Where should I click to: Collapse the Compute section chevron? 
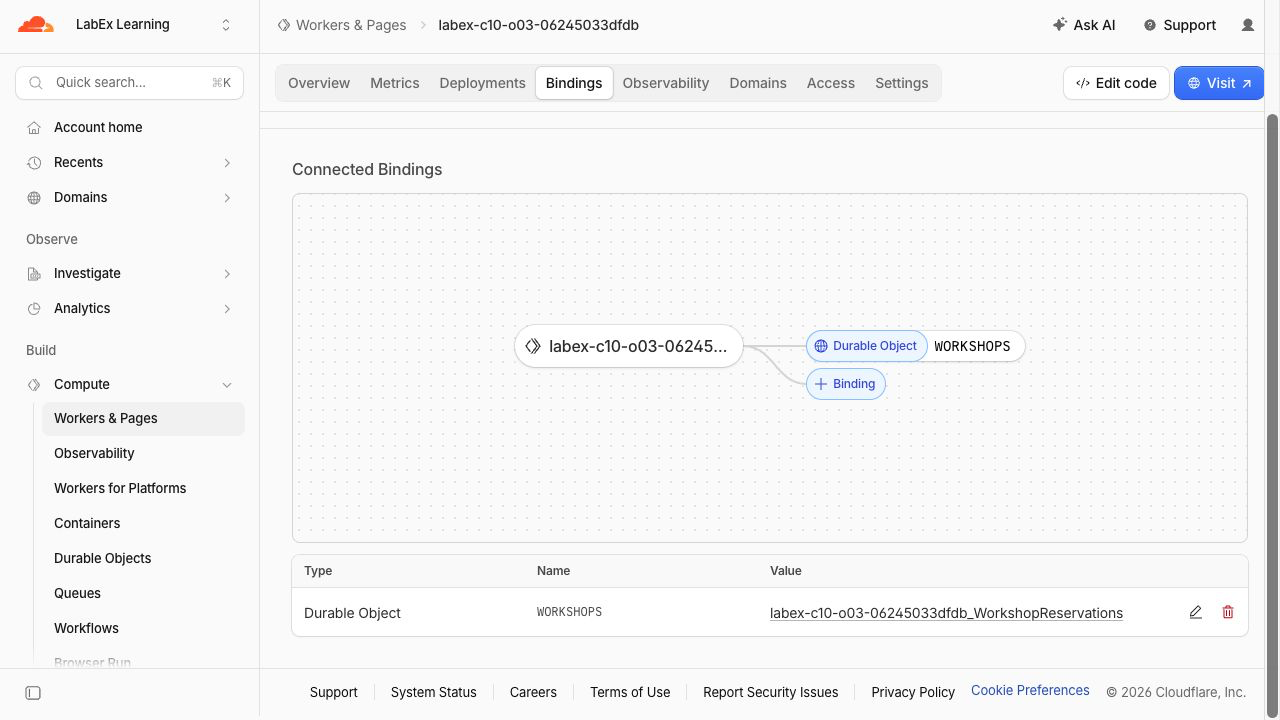227,385
